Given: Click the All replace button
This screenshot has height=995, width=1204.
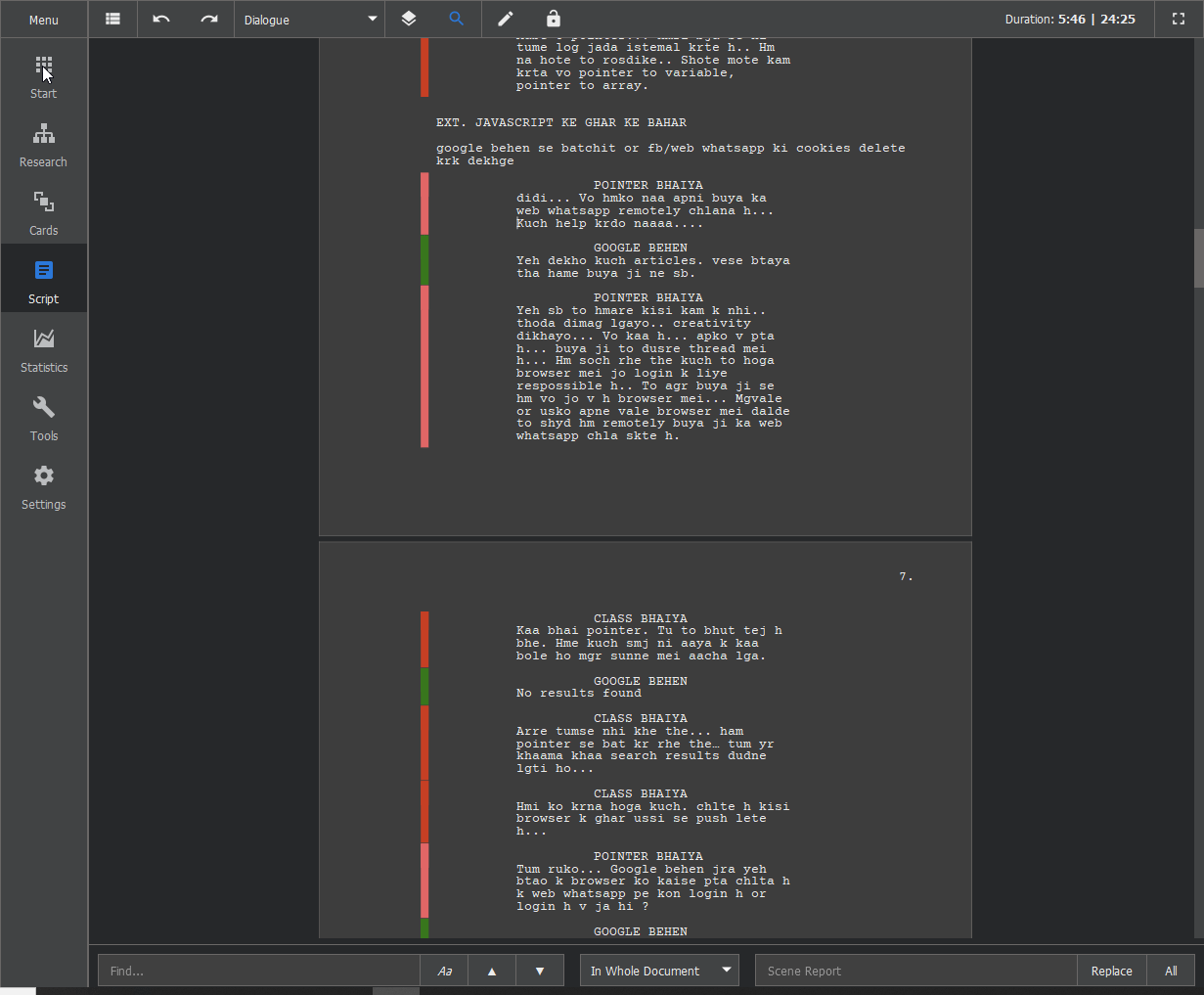Looking at the screenshot, I should (1171, 971).
